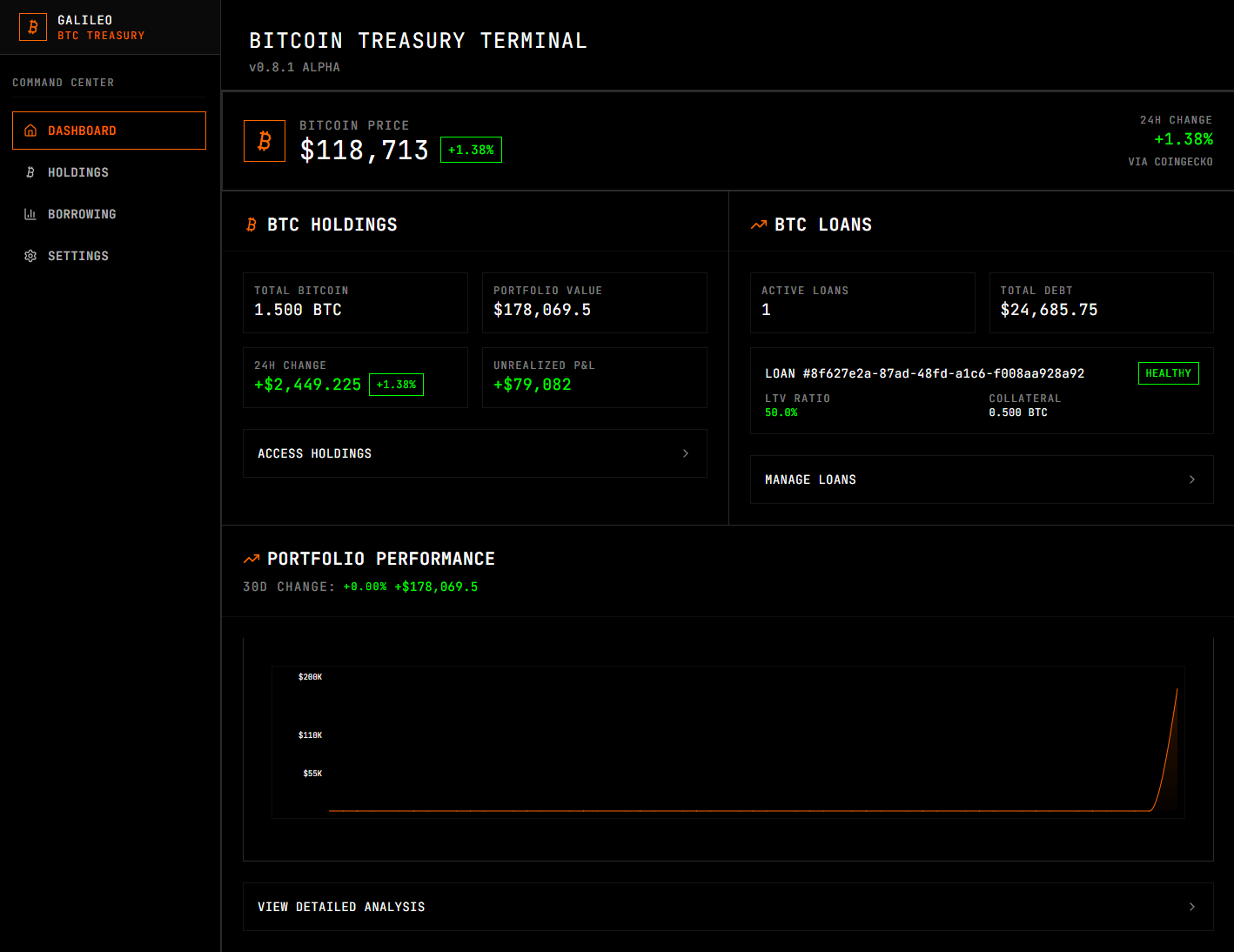The image size is (1234, 952).
Task: Click the Bitcoin Treasury Terminal title
Action: (418, 41)
